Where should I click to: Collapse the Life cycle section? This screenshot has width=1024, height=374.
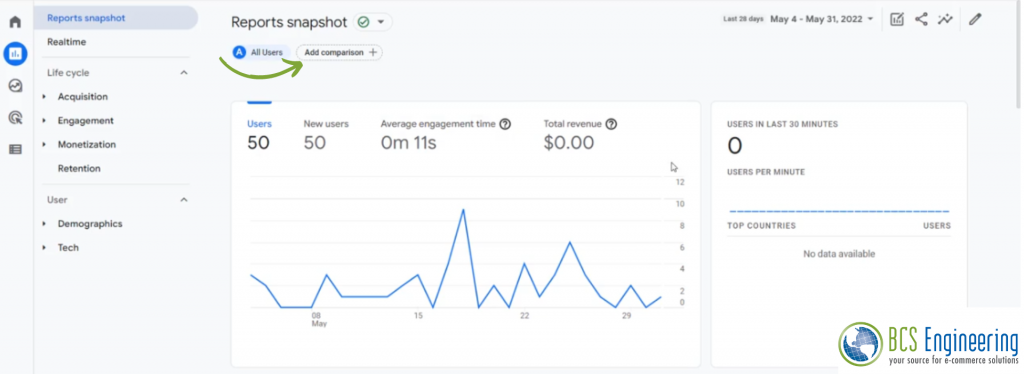(x=184, y=73)
